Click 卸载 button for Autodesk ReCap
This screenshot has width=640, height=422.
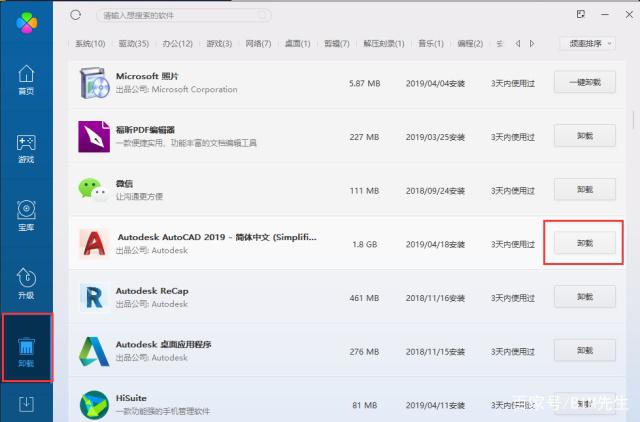point(585,297)
